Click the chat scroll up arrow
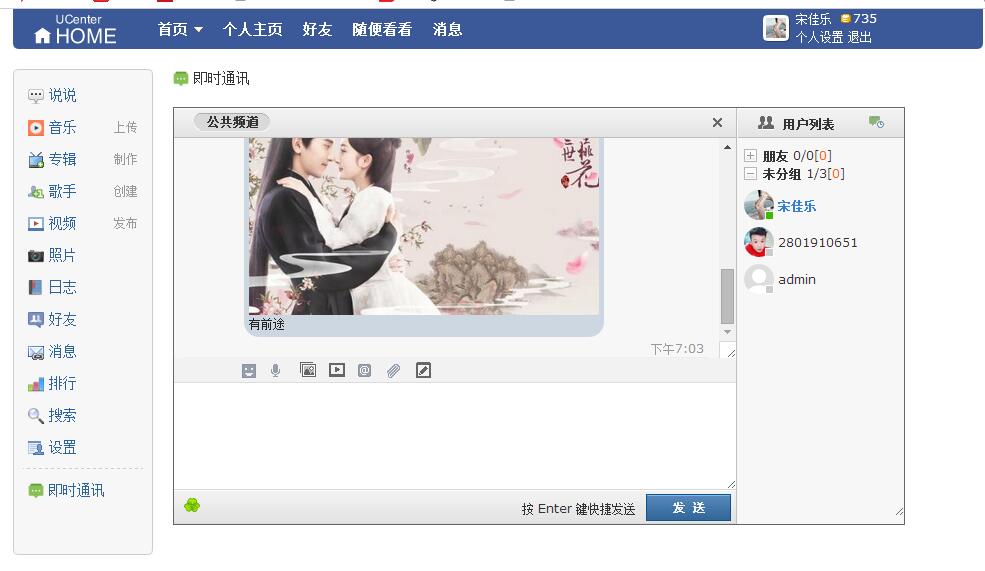Image resolution: width=985 pixels, height=571 pixels. [727, 148]
